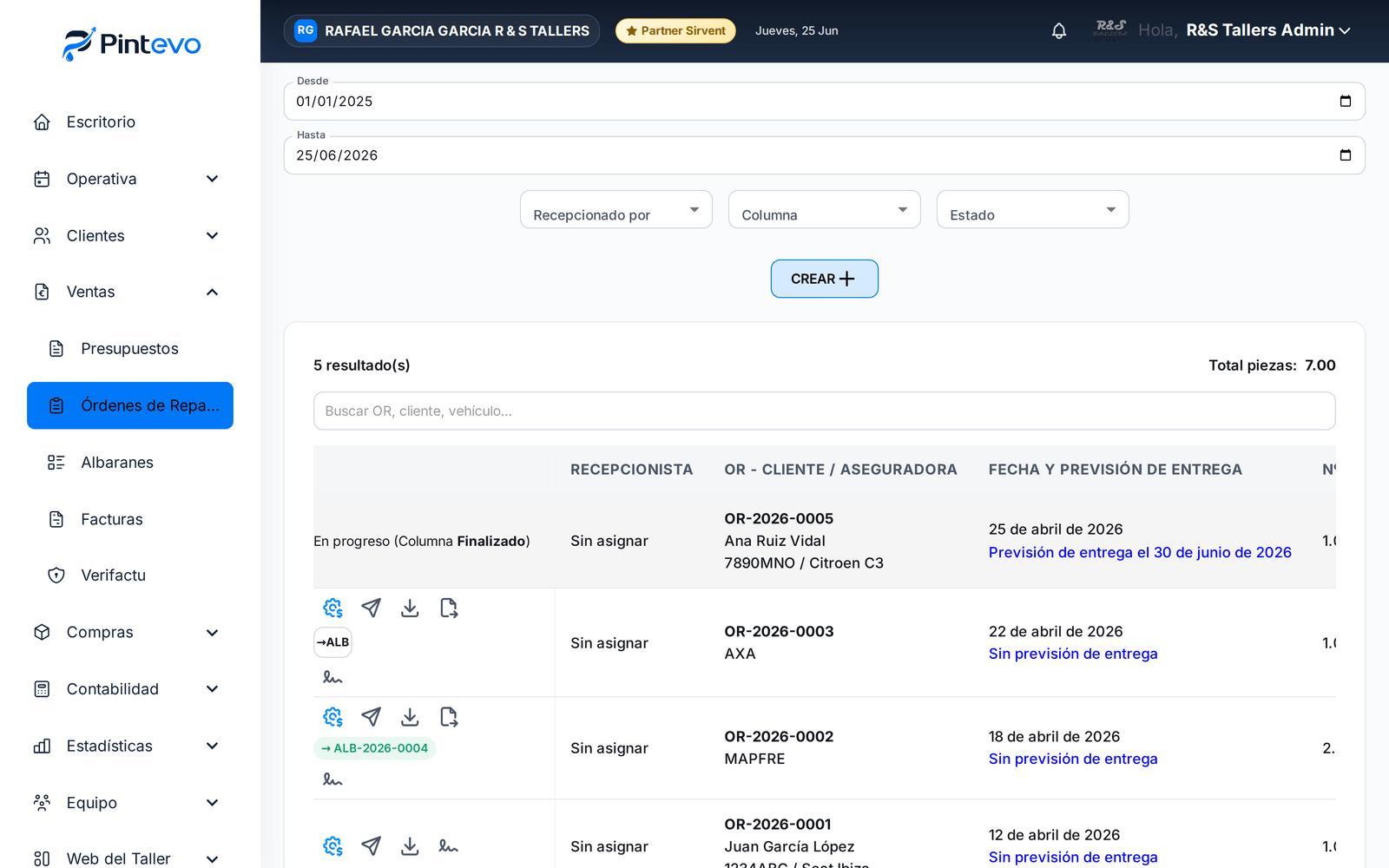Click the gear settings icon for OR-2026-0002
1389x868 pixels.
click(332, 717)
